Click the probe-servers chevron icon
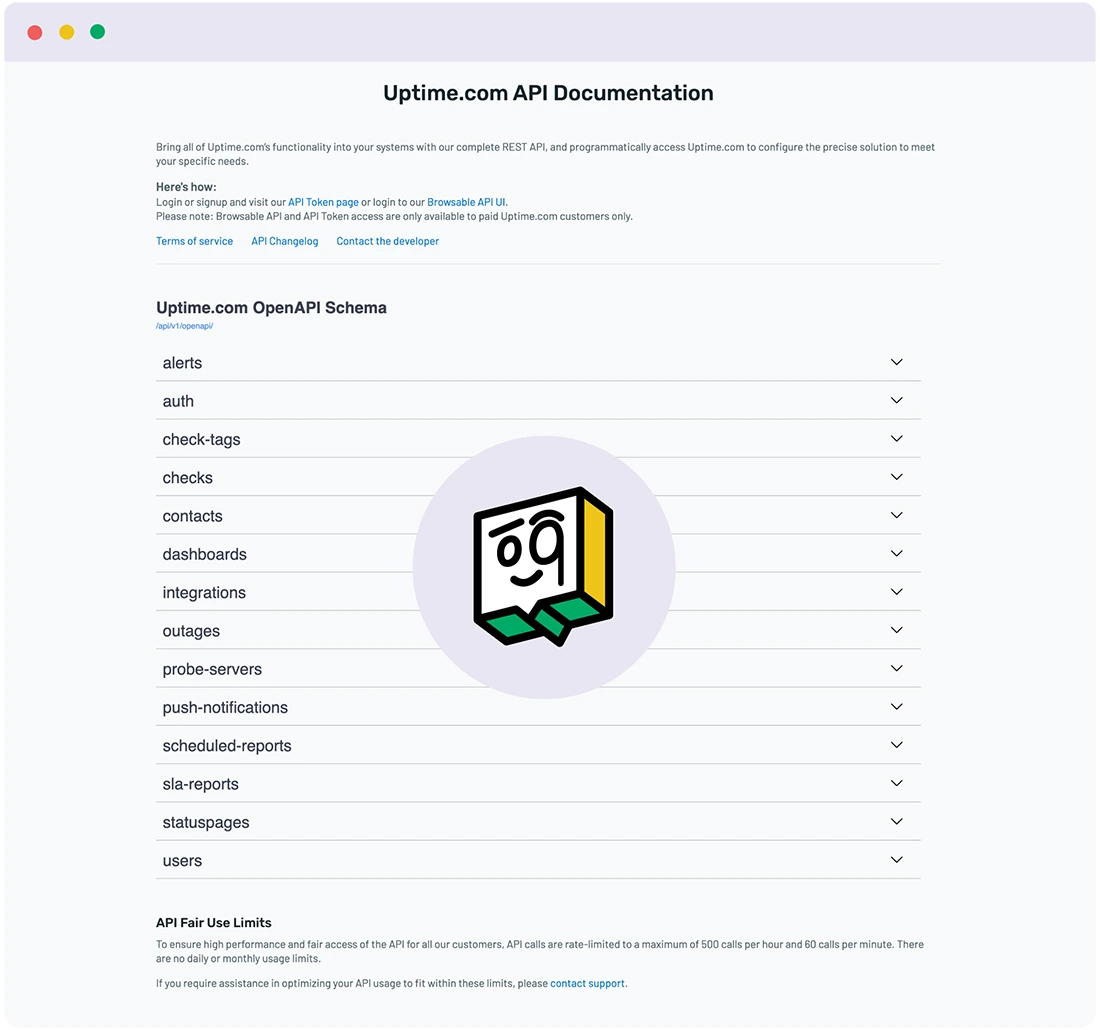This screenshot has height=1030, width=1100. click(896, 668)
